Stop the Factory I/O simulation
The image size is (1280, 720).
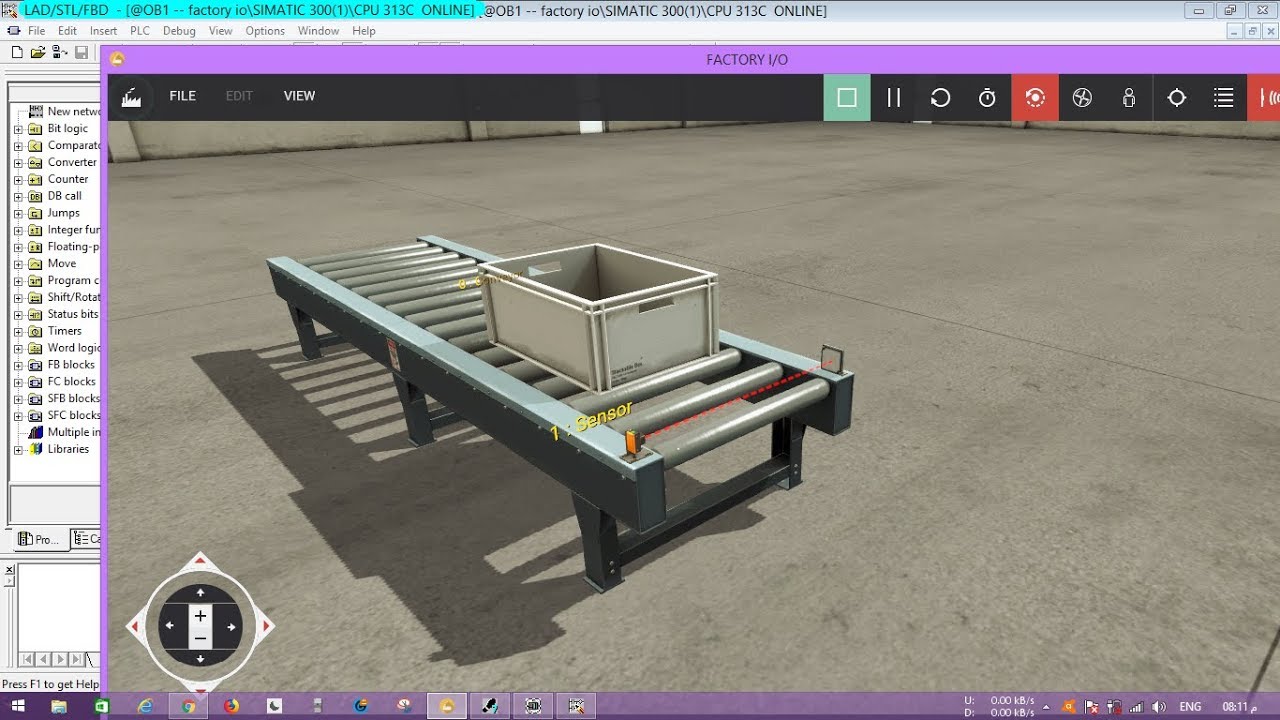(847, 97)
